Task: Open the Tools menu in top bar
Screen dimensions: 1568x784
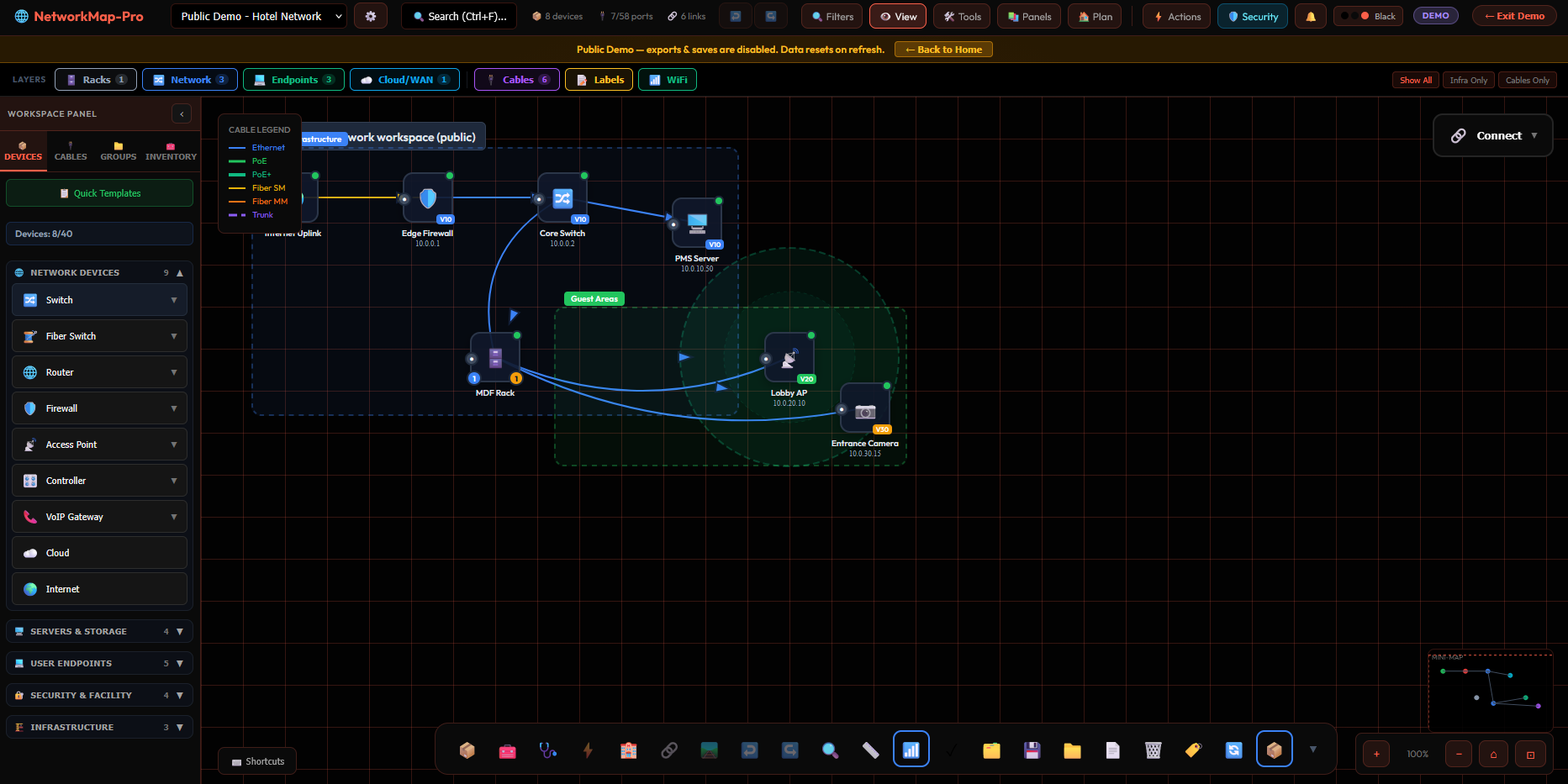Action: pos(961,15)
